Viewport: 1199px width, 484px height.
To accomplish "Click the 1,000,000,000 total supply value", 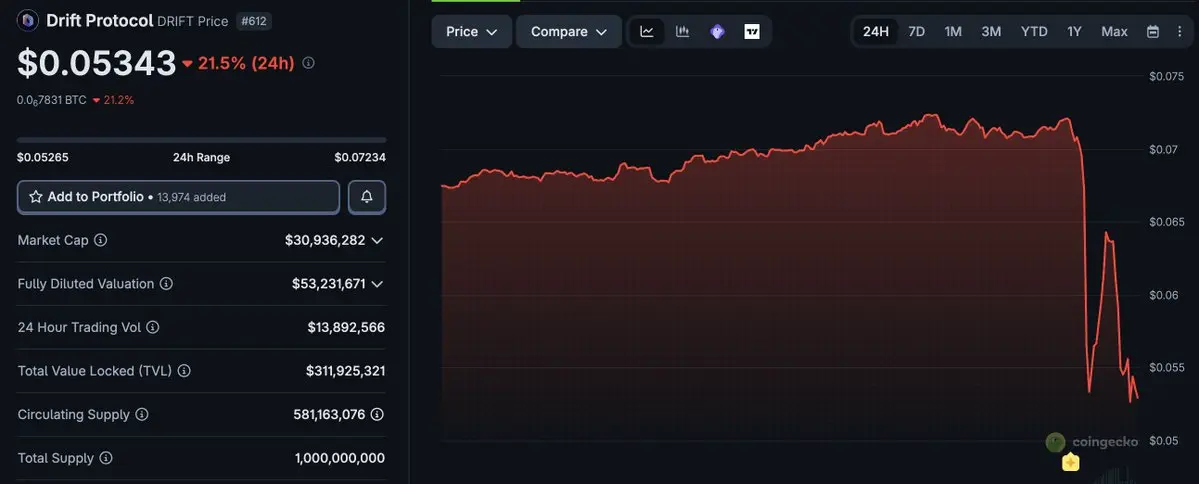I will (340, 458).
